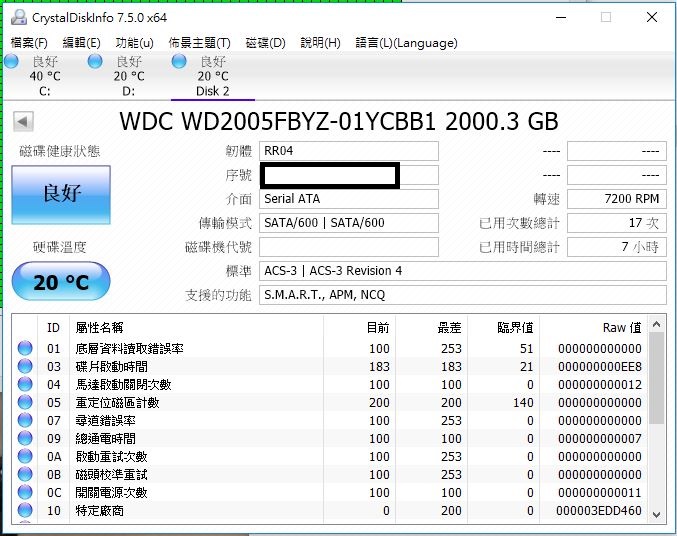Click the attribute list vertical scrollbar thumb

pos(657,378)
